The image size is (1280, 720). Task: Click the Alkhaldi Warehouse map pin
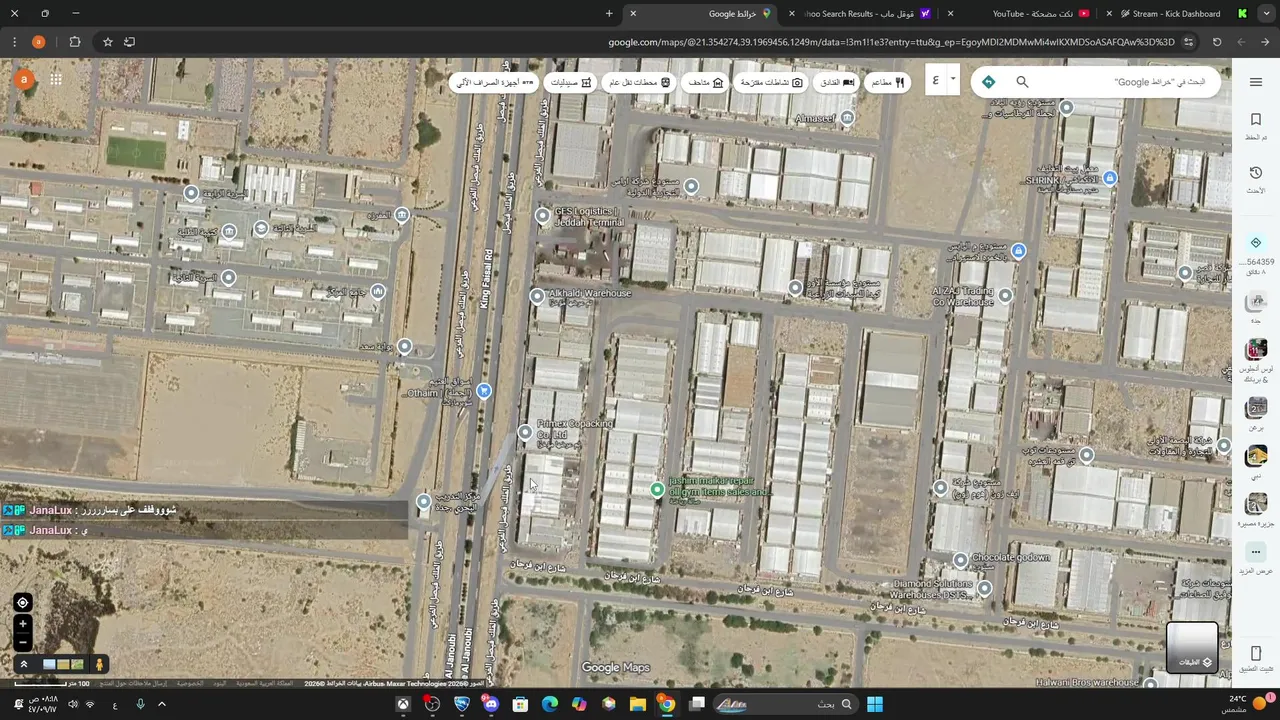tap(537, 296)
